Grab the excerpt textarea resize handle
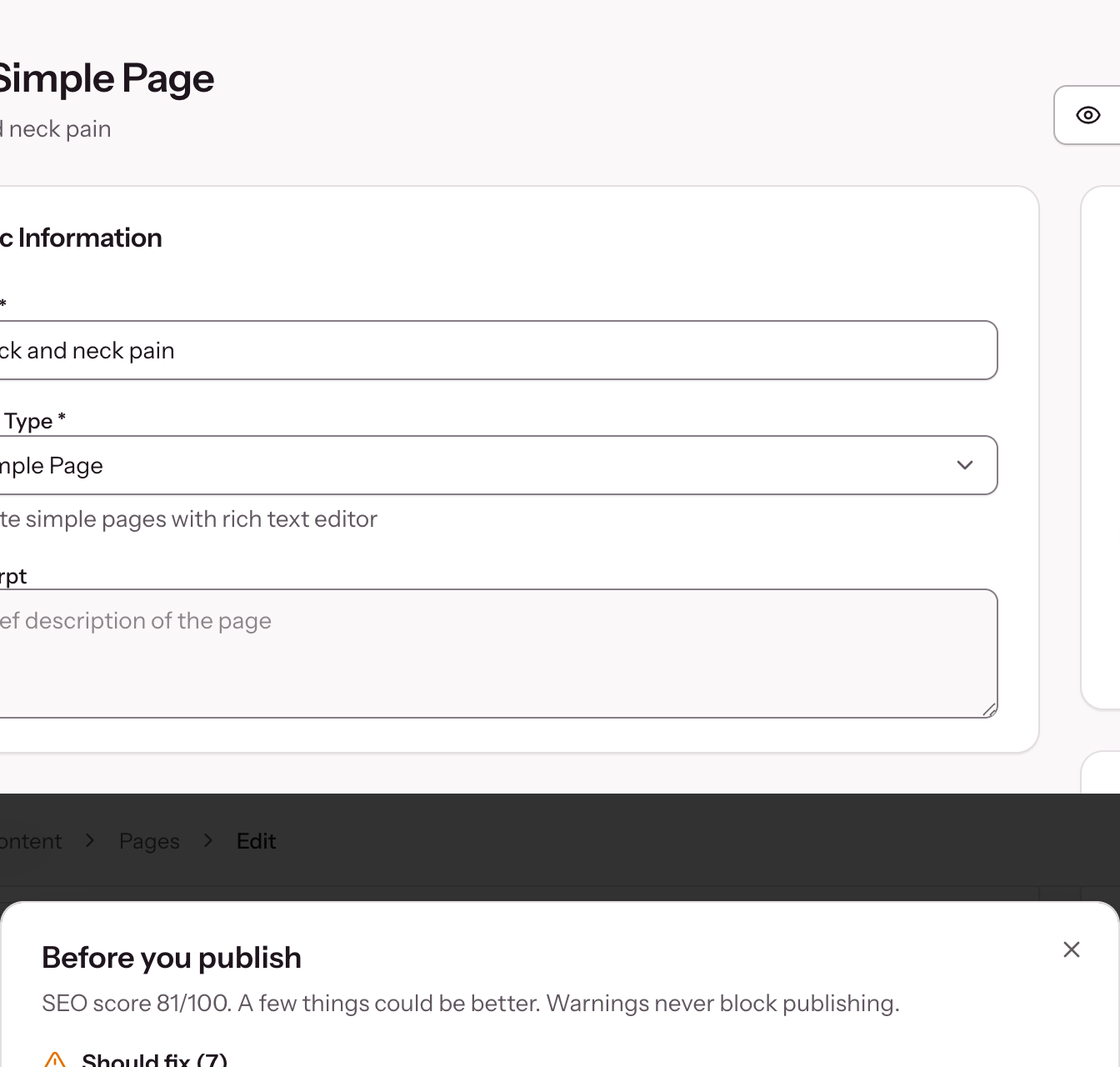Screen dimensions: 1120x1067 (x=989, y=709)
